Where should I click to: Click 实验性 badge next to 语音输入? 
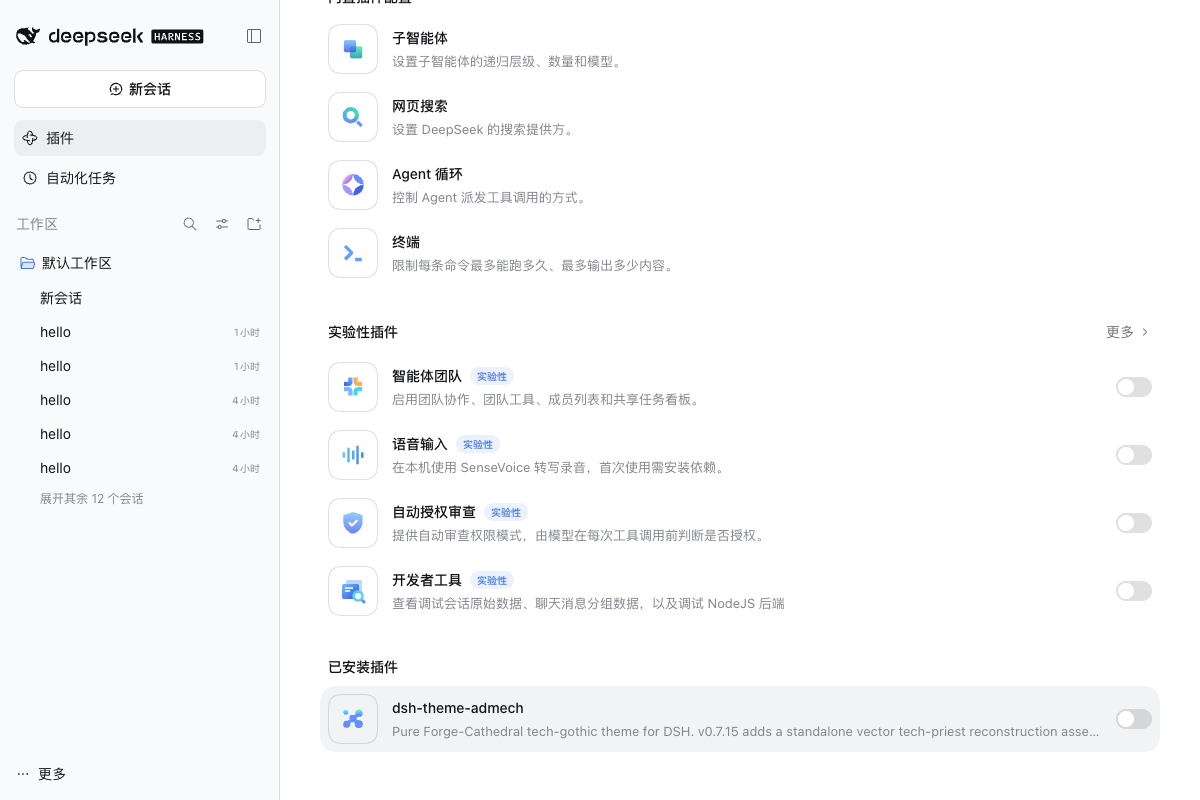478,444
